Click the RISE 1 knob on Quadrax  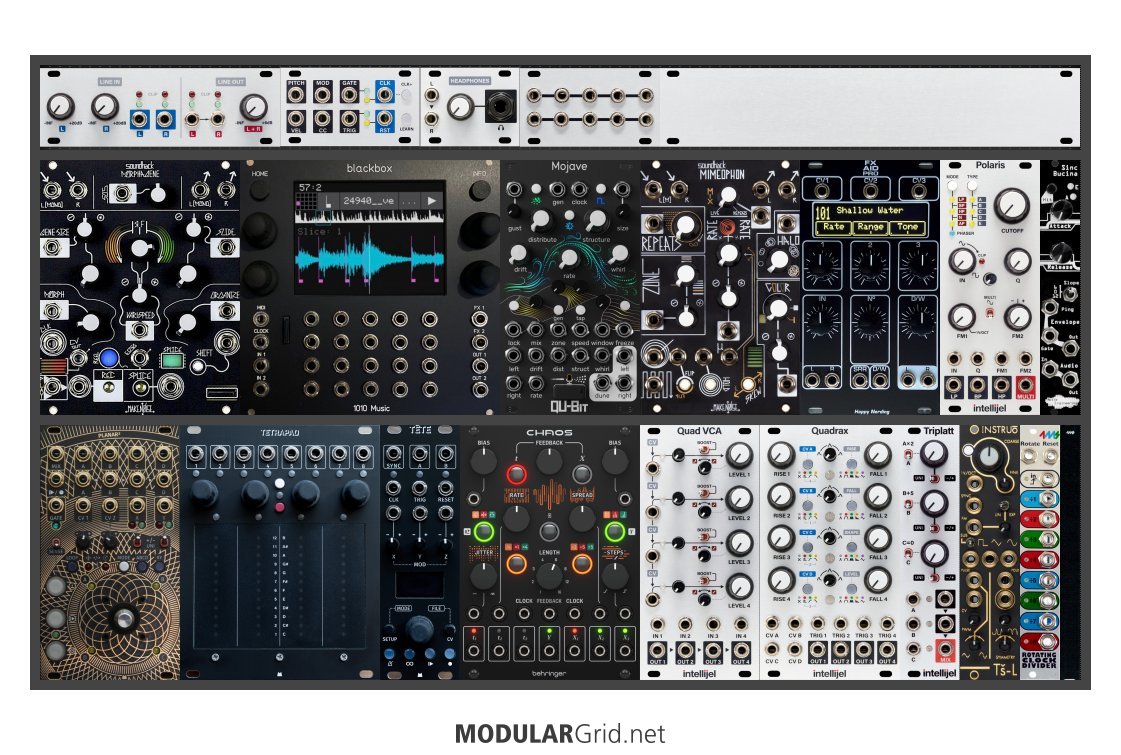[781, 455]
